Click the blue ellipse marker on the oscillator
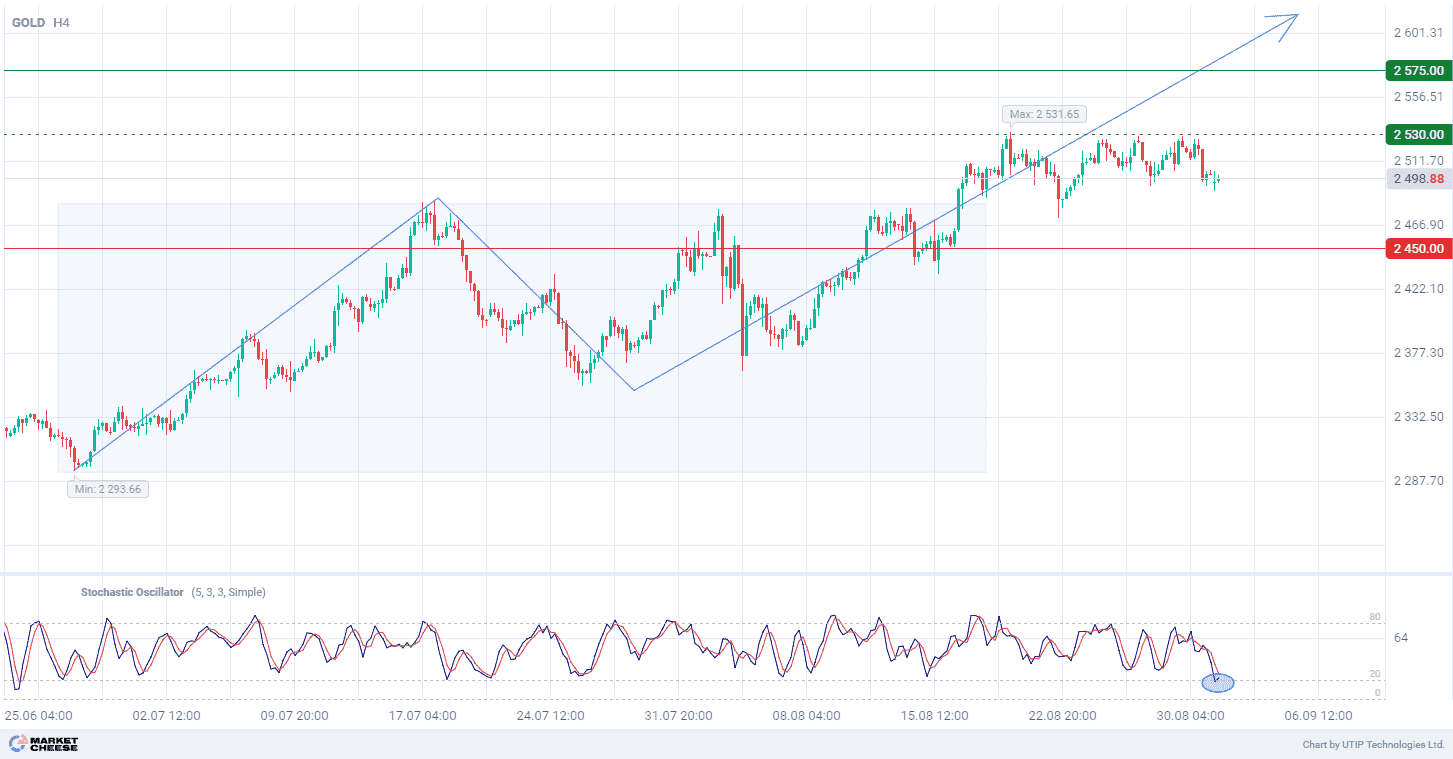This screenshot has height=759, width=1453. click(1217, 683)
